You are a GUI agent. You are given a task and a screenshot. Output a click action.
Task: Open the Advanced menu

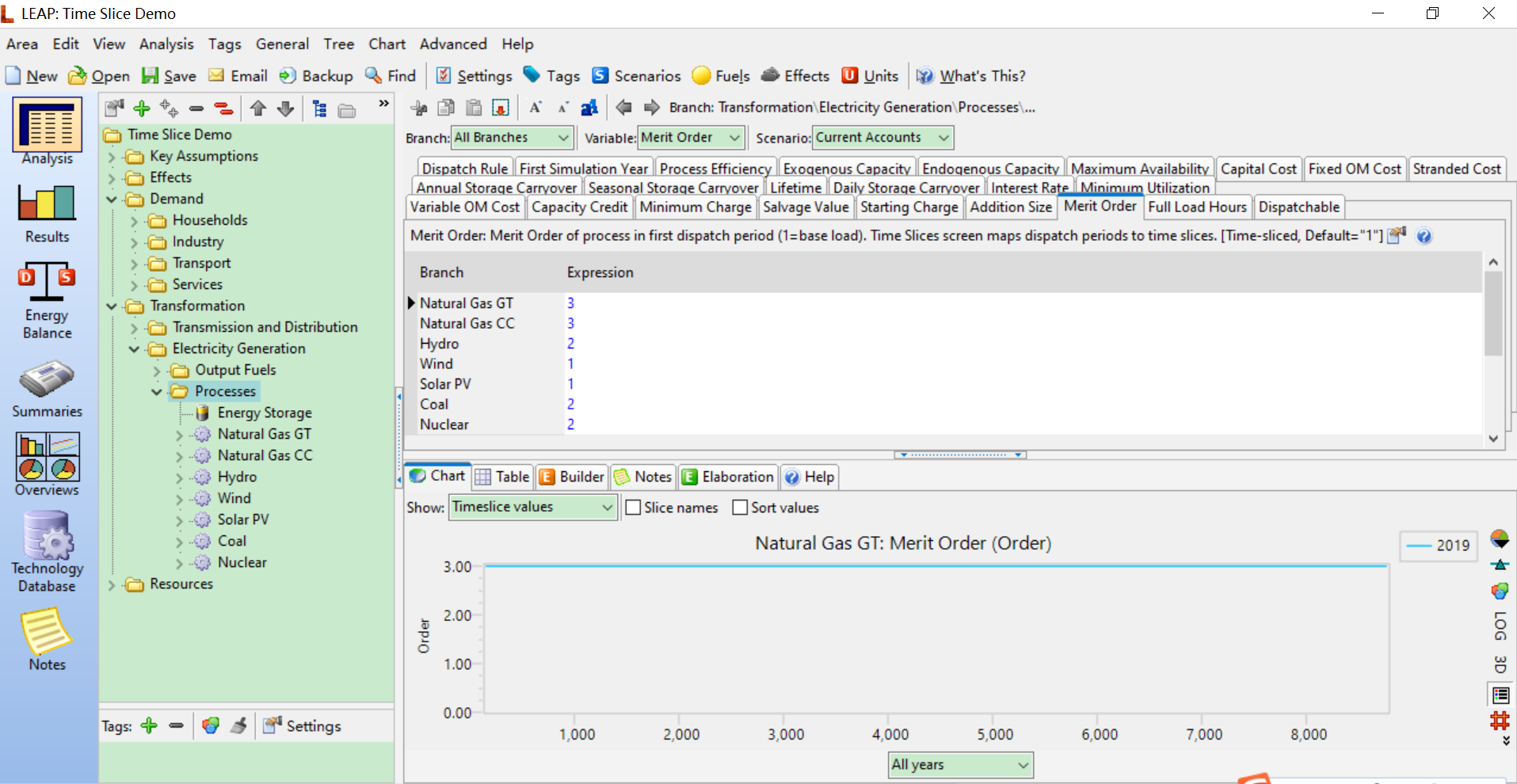click(x=453, y=44)
